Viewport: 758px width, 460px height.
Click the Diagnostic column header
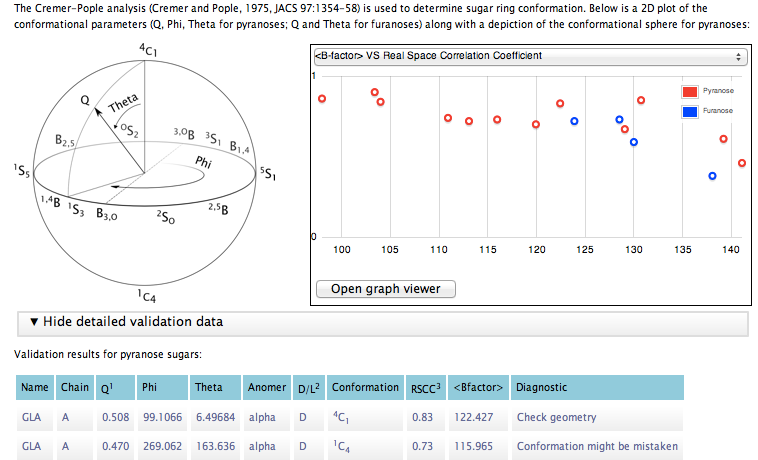(x=596, y=388)
